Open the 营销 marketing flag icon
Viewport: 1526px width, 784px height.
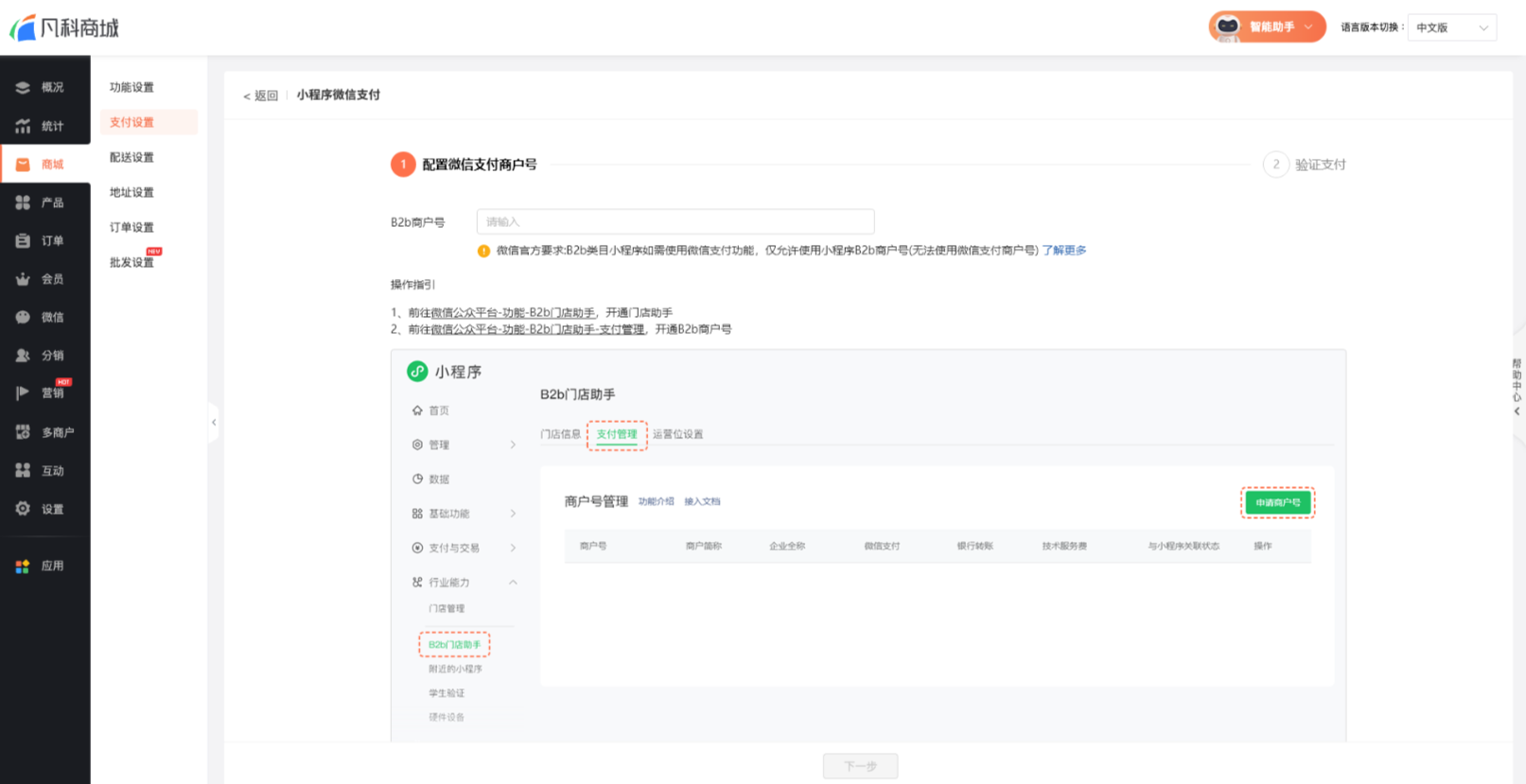(23, 393)
